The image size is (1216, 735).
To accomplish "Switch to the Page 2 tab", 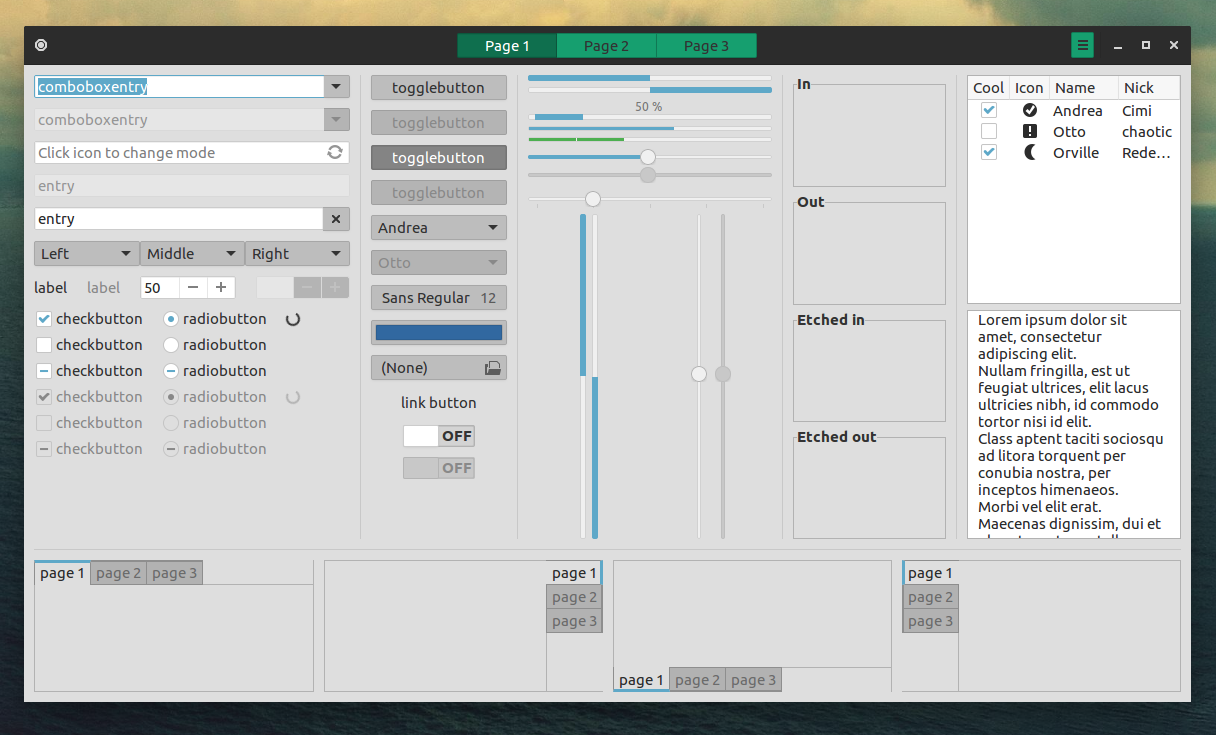I will click(606, 45).
